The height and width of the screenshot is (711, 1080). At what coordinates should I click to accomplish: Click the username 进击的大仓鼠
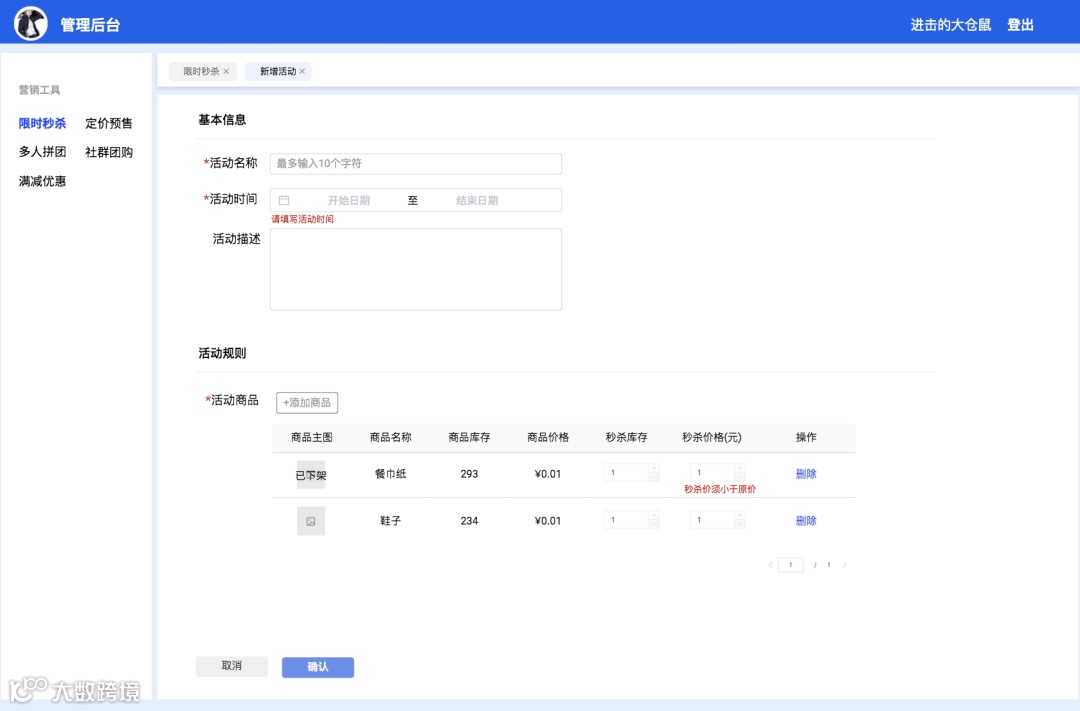pos(951,25)
